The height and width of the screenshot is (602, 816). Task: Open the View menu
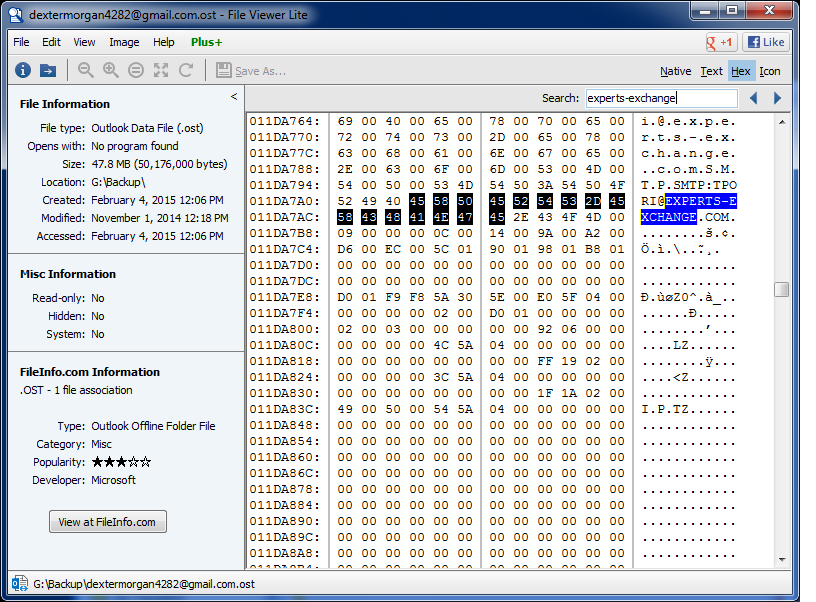point(84,42)
